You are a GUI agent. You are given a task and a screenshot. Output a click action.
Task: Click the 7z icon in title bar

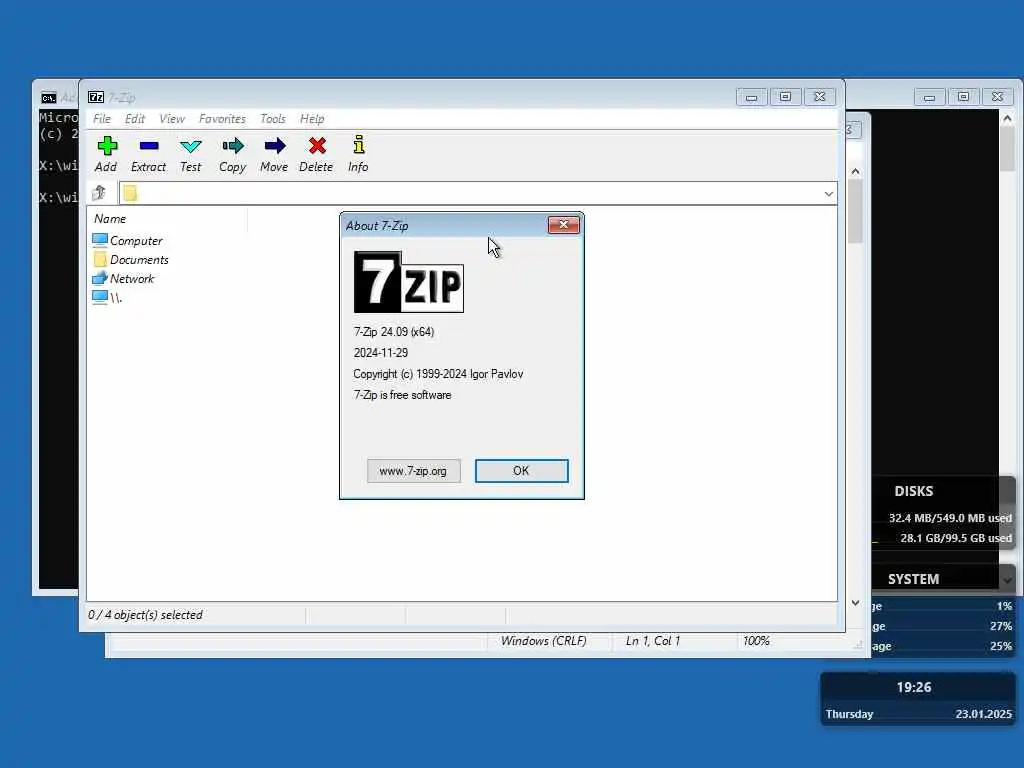tap(96, 97)
